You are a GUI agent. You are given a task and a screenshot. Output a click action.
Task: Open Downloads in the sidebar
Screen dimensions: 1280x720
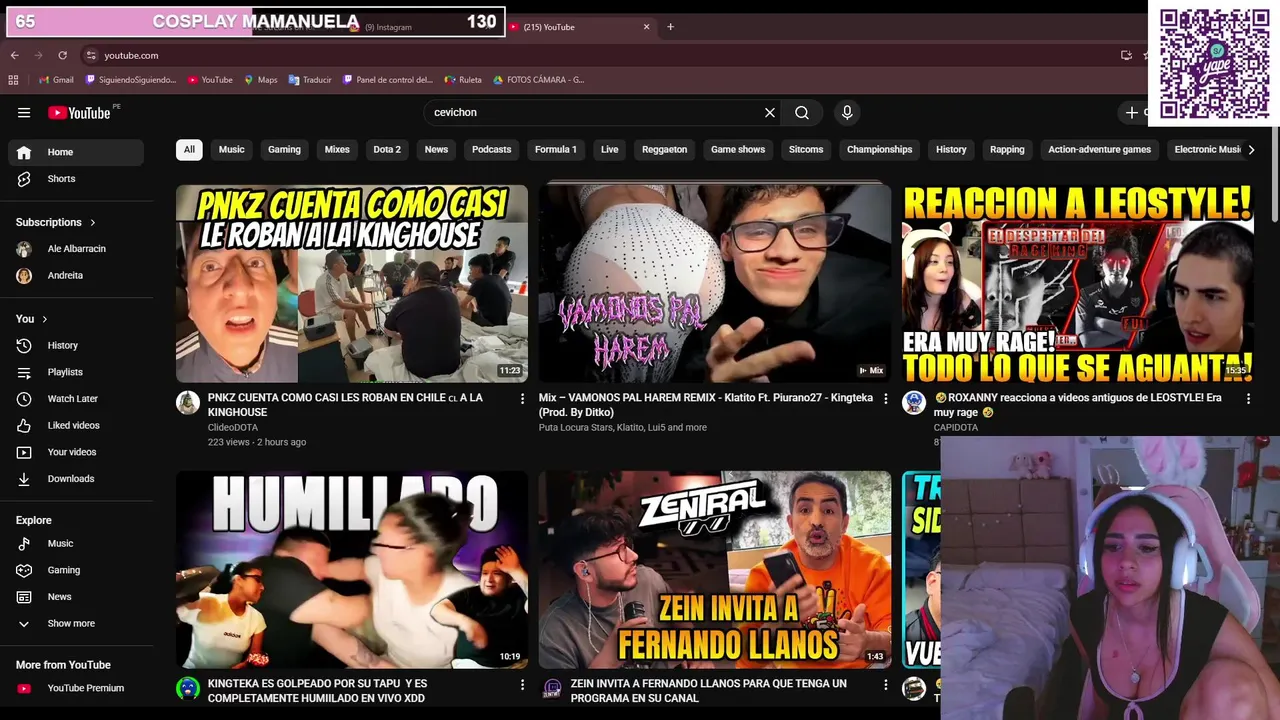point(76,479)
